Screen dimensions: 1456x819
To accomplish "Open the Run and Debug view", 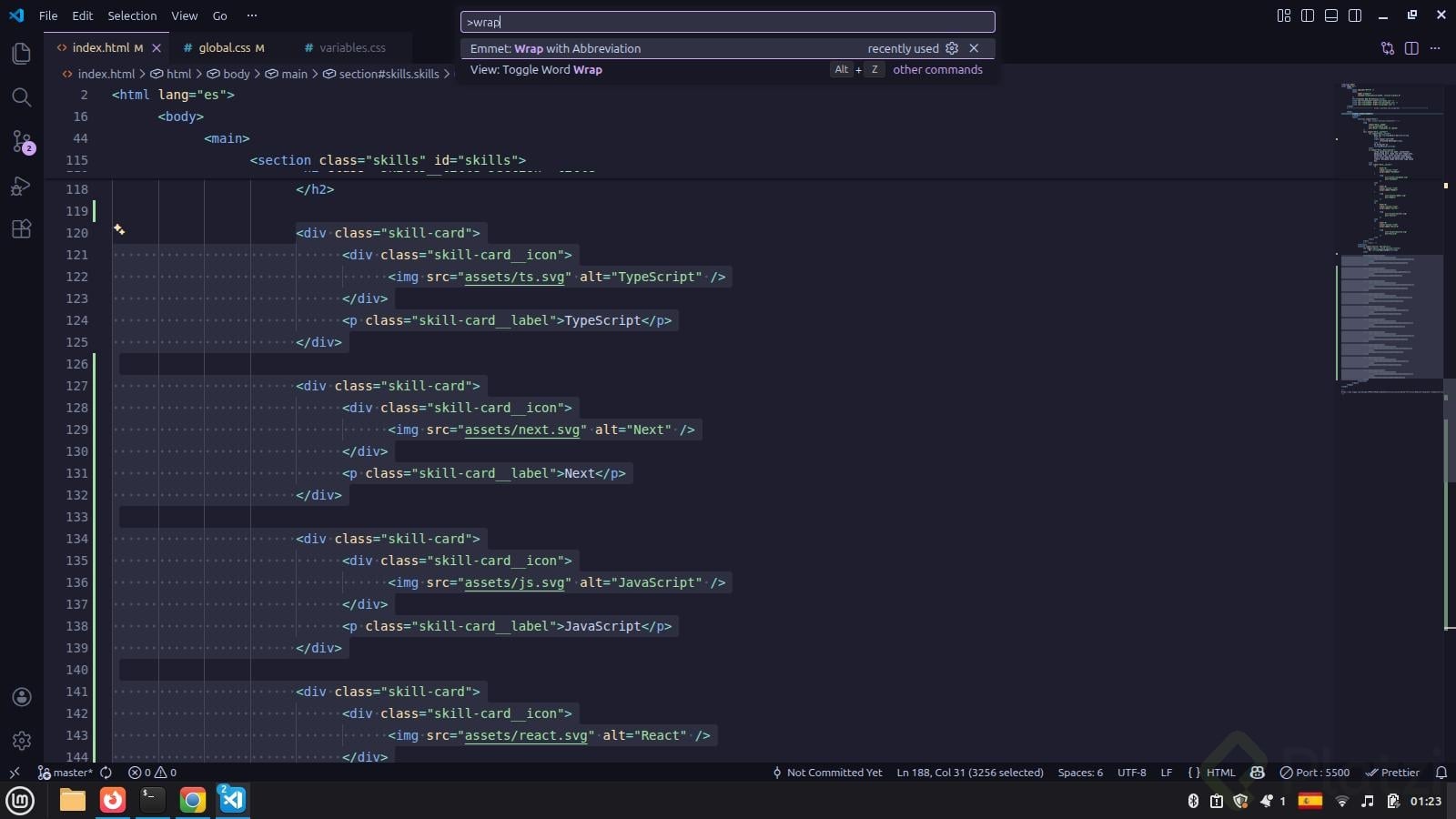I will 22,186.
